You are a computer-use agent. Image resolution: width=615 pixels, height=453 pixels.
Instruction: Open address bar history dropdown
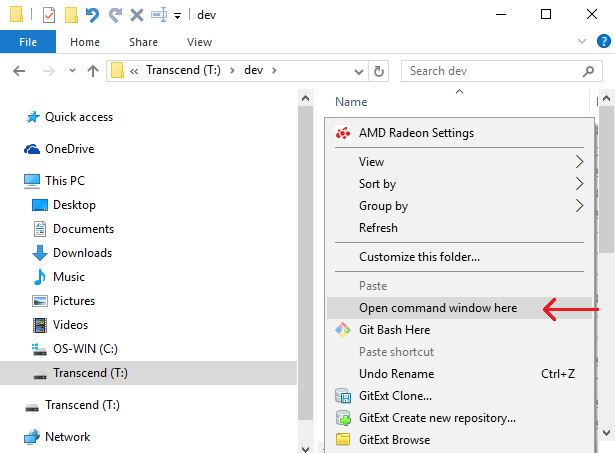click(x=358, y=72)
